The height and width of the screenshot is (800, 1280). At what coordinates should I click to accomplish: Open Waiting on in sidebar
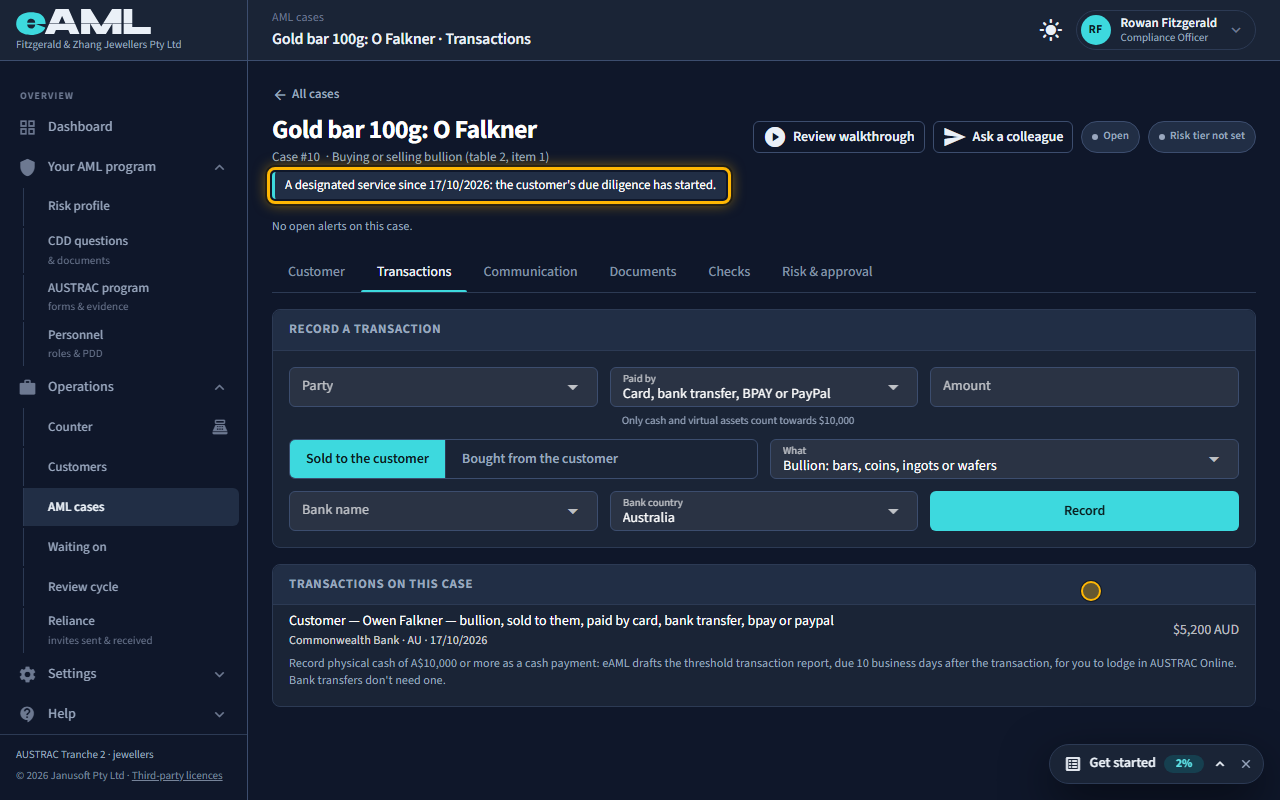[130, 547]
